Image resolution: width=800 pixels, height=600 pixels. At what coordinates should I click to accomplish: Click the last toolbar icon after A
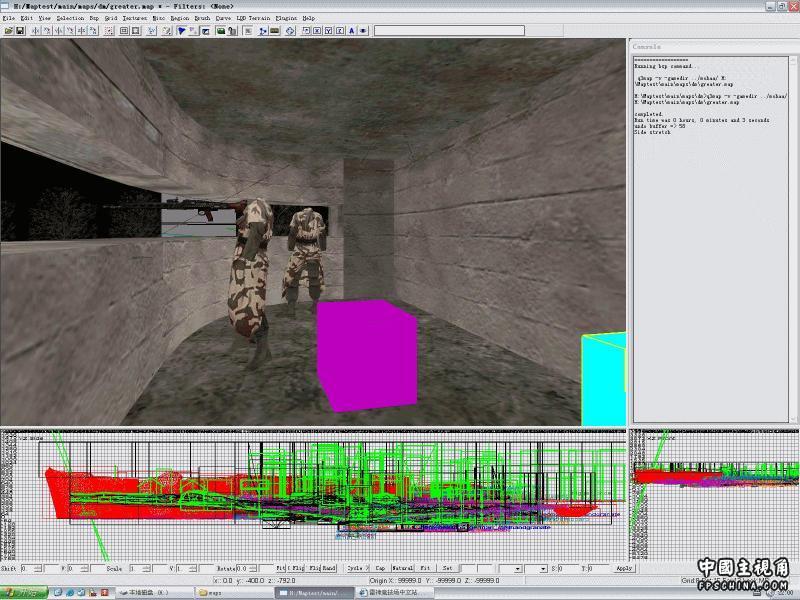(363, 31)
